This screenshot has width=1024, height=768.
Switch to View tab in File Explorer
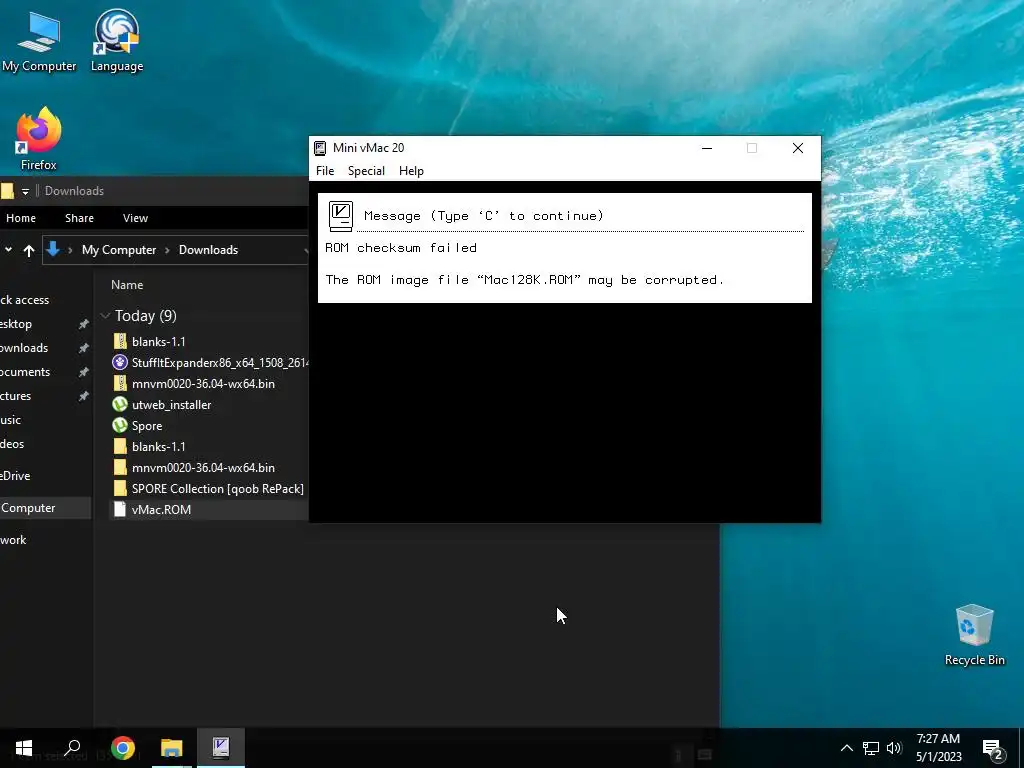click(135, 218)
